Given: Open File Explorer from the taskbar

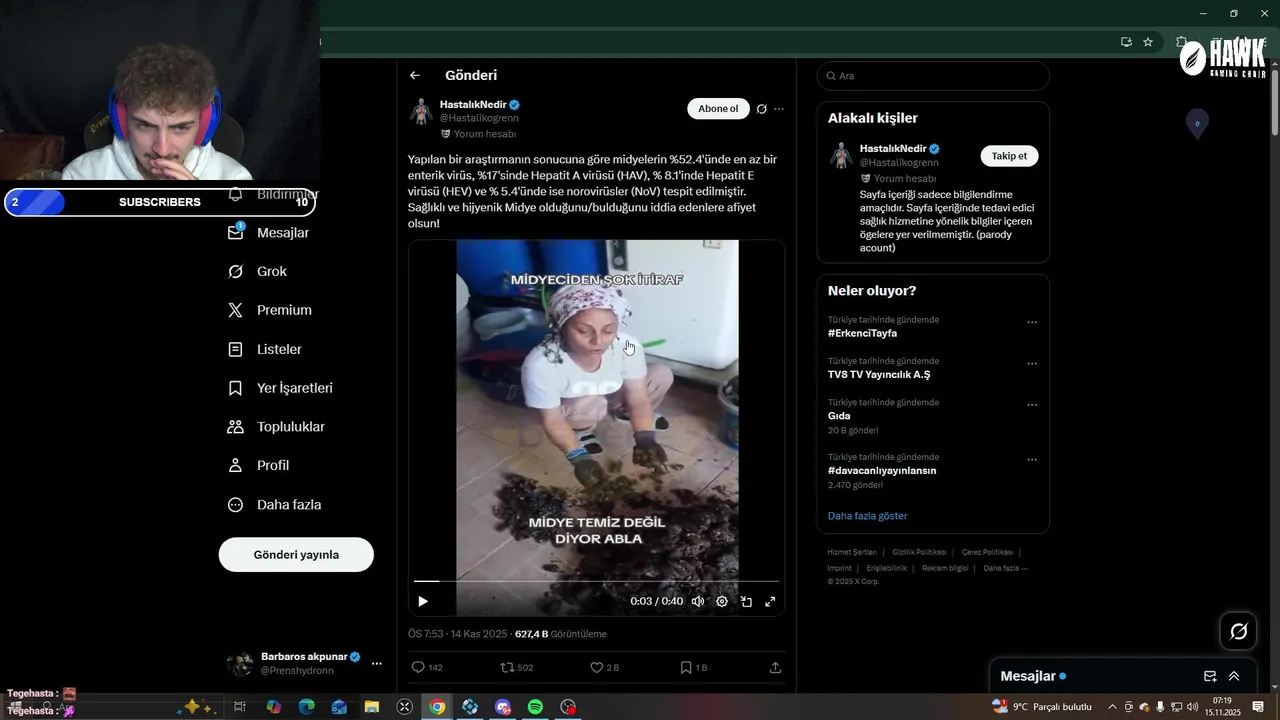Looking at the screenshot, I should click(371, 707).
